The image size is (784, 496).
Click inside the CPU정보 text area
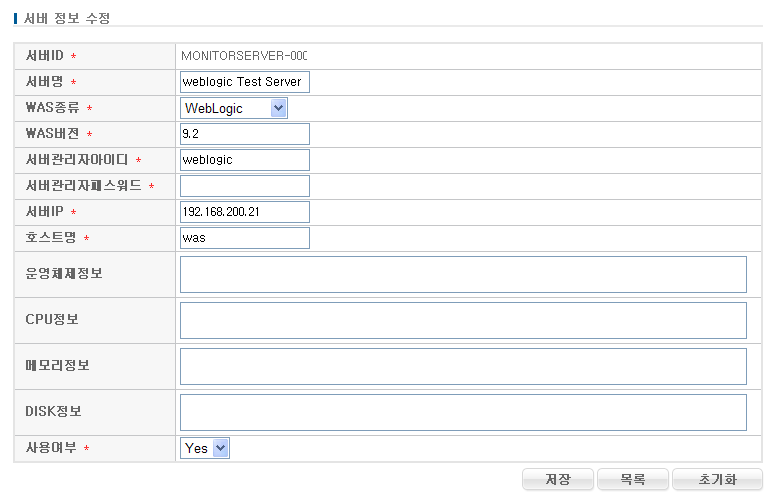462,320
